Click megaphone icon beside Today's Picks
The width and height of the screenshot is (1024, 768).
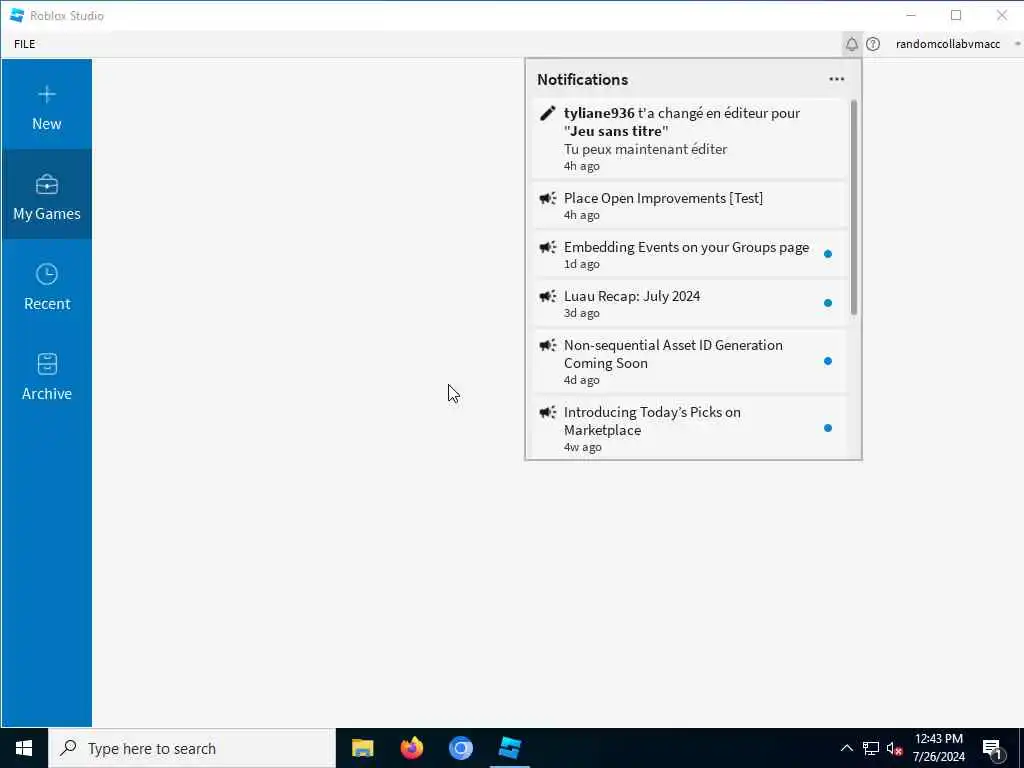pyautogui.click(x=548, y=412)
